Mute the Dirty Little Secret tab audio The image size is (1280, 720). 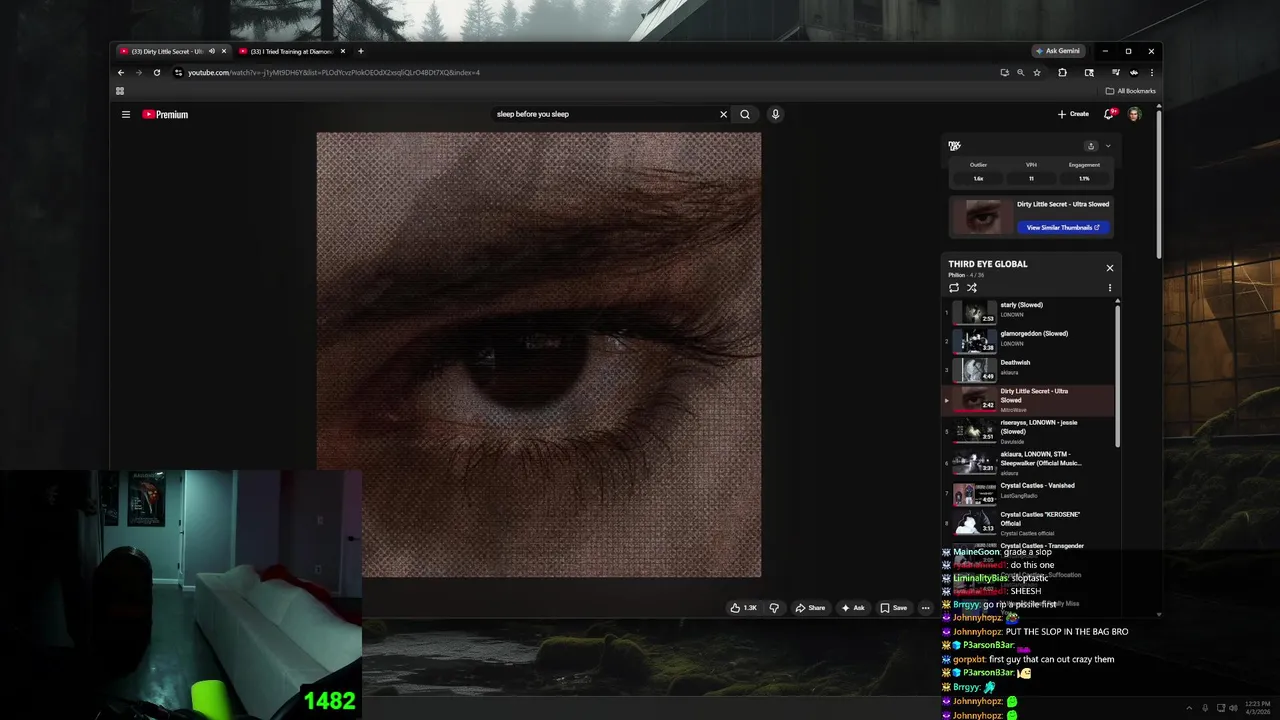pyautogui.click(x=211, y=51)
